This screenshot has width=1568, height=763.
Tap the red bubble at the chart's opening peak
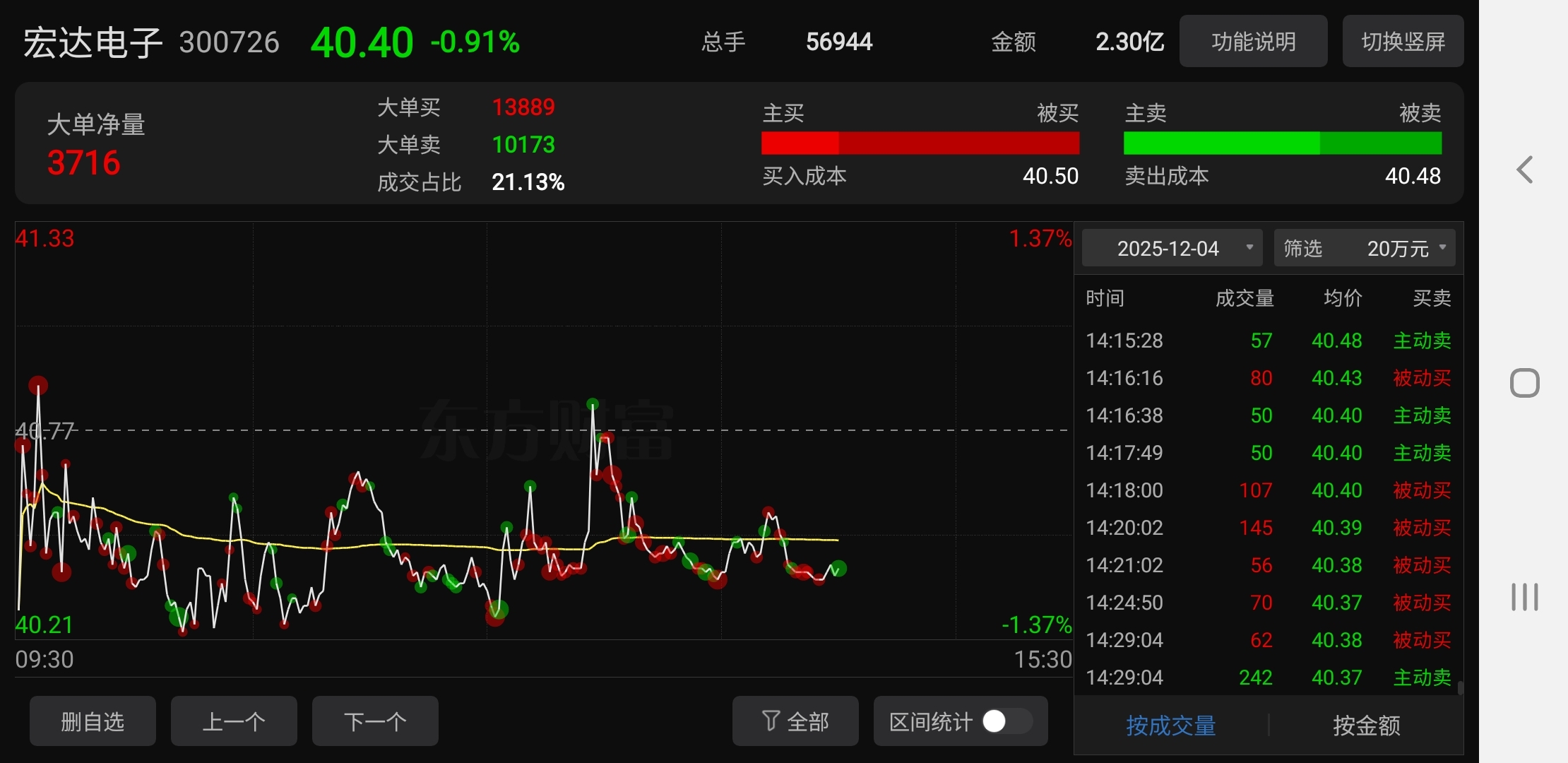[38, 386]
